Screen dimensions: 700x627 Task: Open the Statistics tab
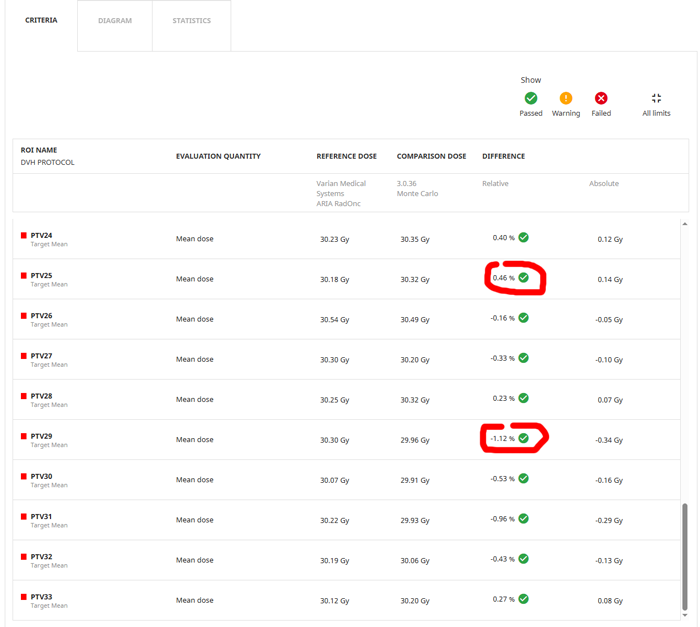click(x=192, y=21)
